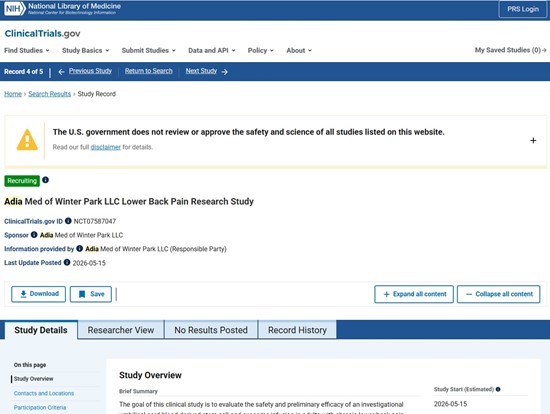Open the Data and API dropdown menu

212,50
